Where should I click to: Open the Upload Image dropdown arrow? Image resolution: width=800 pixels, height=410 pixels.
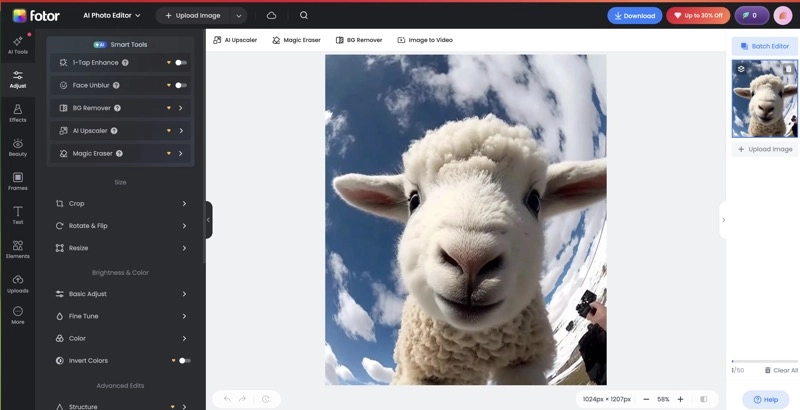tap(238, 16)
